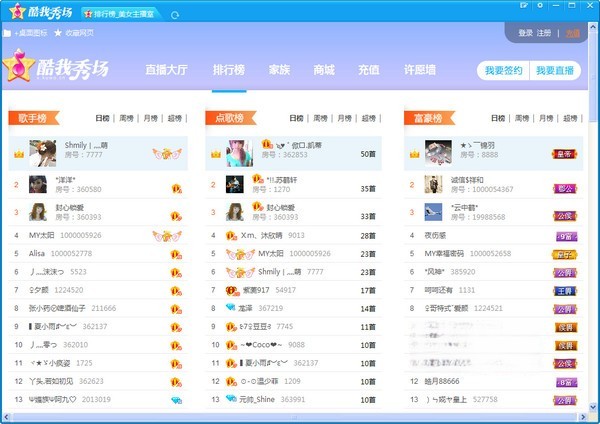Open 封心锁爱 avatar in 歌手榜
The image size is (600, 424).
38,212
